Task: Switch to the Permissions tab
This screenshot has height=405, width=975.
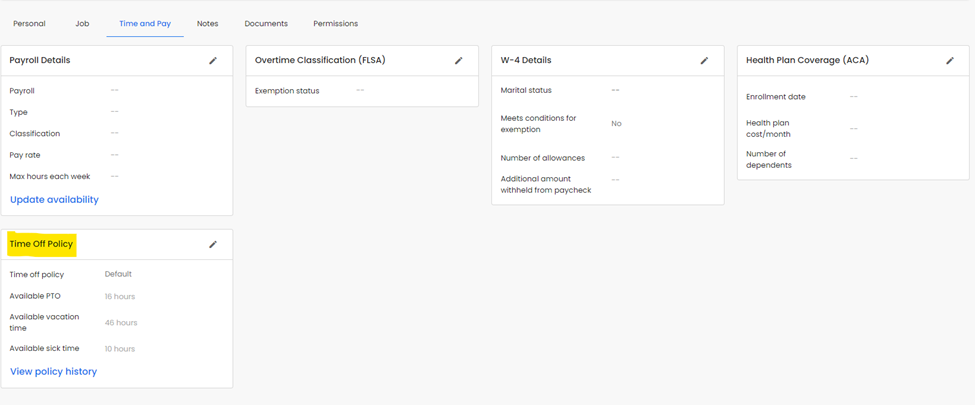Action: pos(335,23)
